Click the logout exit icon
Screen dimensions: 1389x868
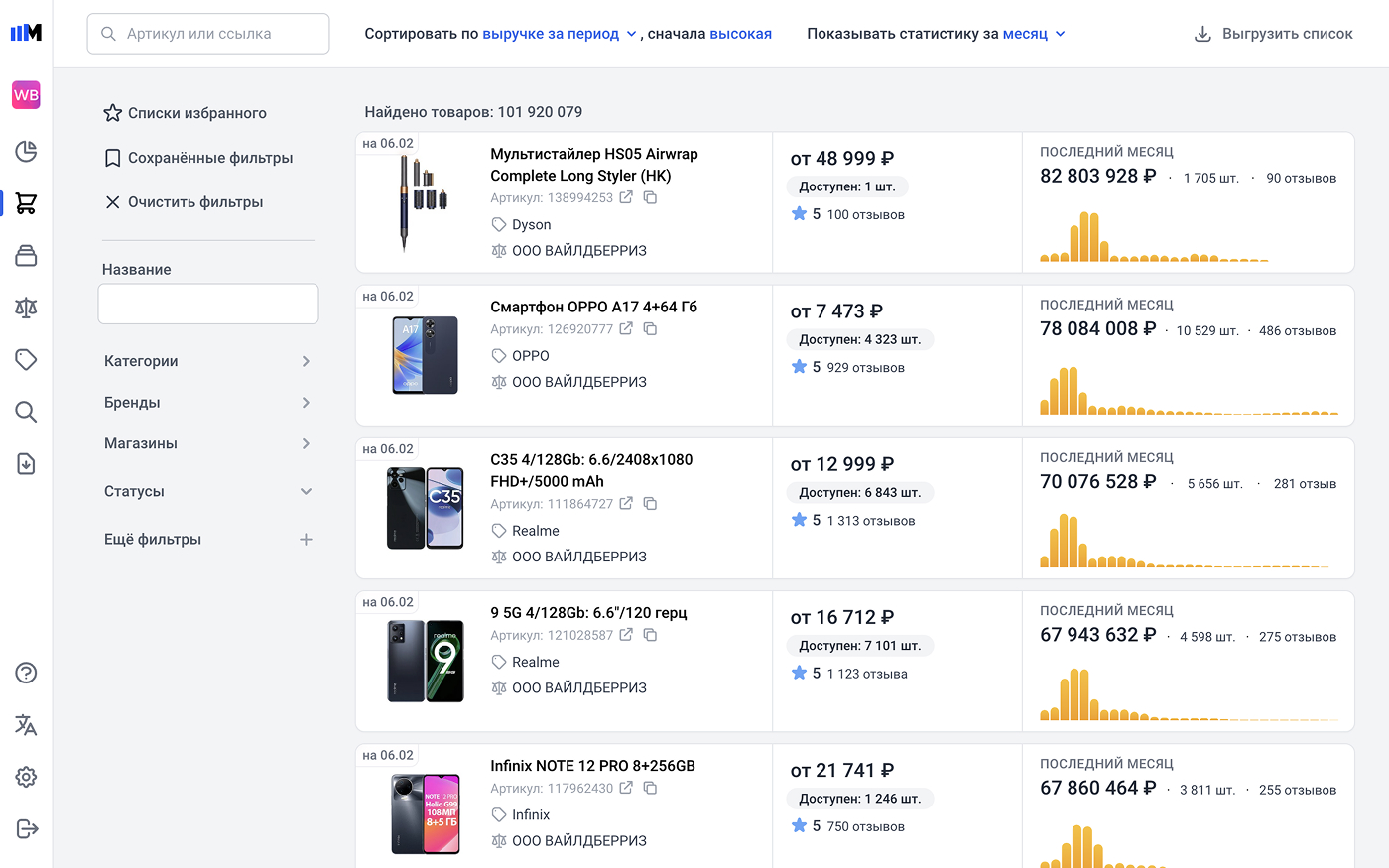pos(27,828)
